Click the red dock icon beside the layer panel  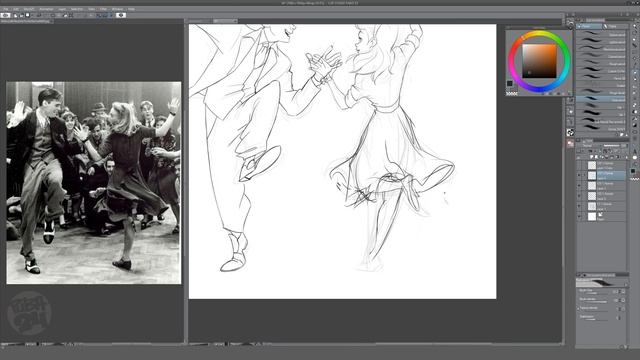click(570, 143)
